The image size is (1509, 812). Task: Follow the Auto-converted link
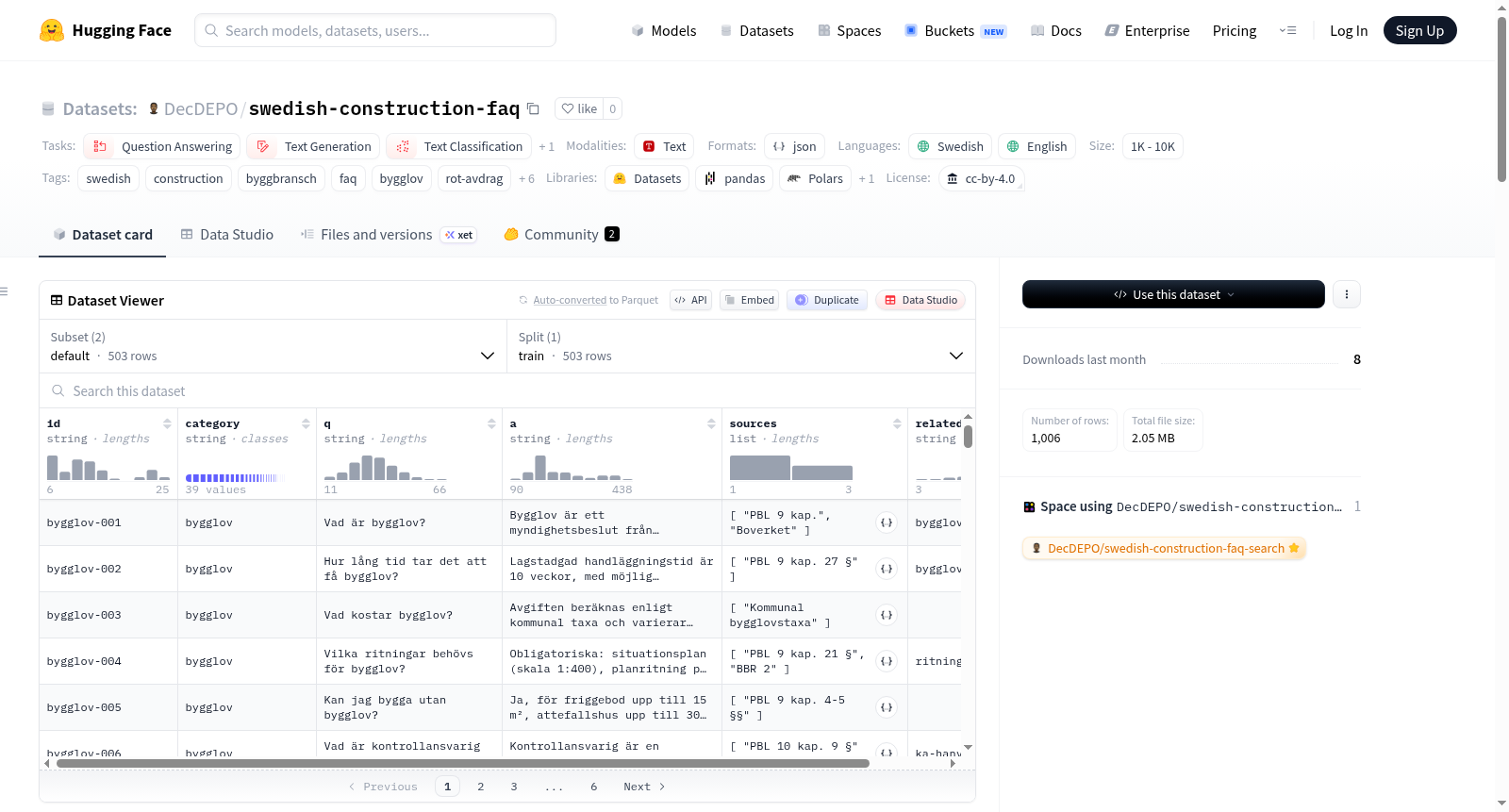coord(570,300)
